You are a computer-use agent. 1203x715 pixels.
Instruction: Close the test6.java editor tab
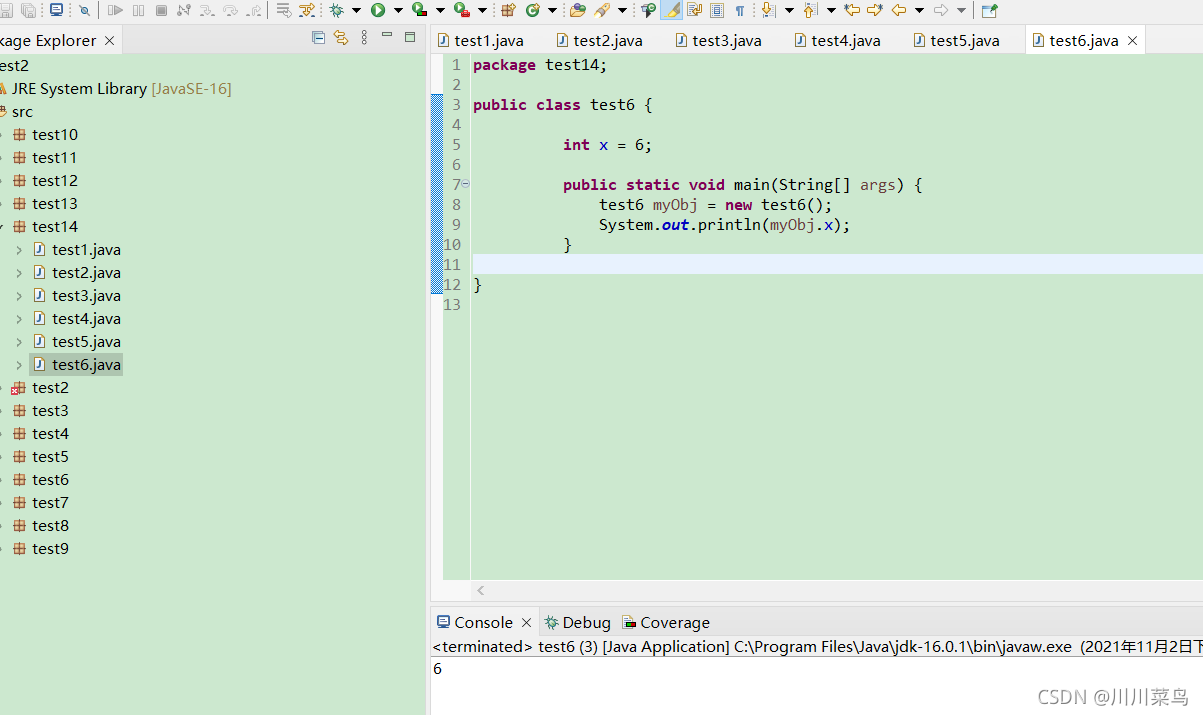pyautogui.click(x=1132, y=41)
